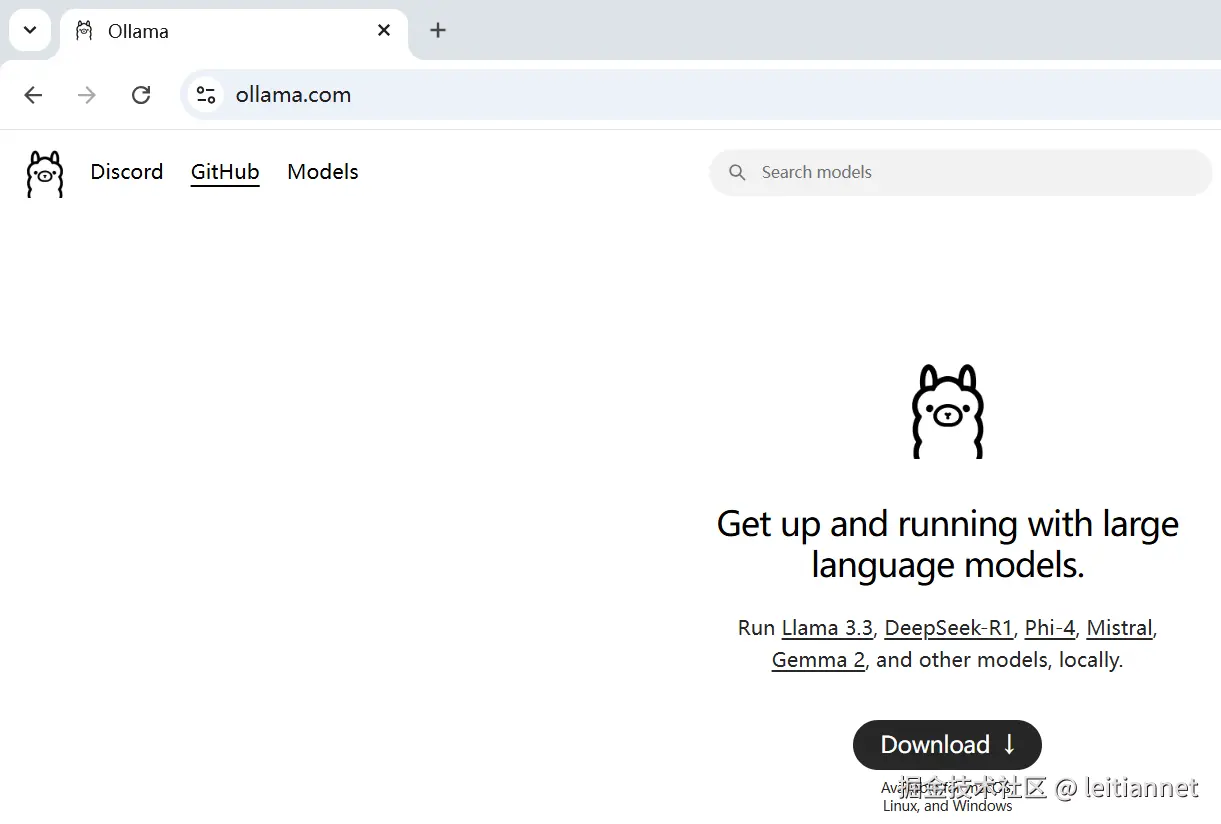Open the Discord link
This screenshot has height=824, width=1221.
click(127, 172)
